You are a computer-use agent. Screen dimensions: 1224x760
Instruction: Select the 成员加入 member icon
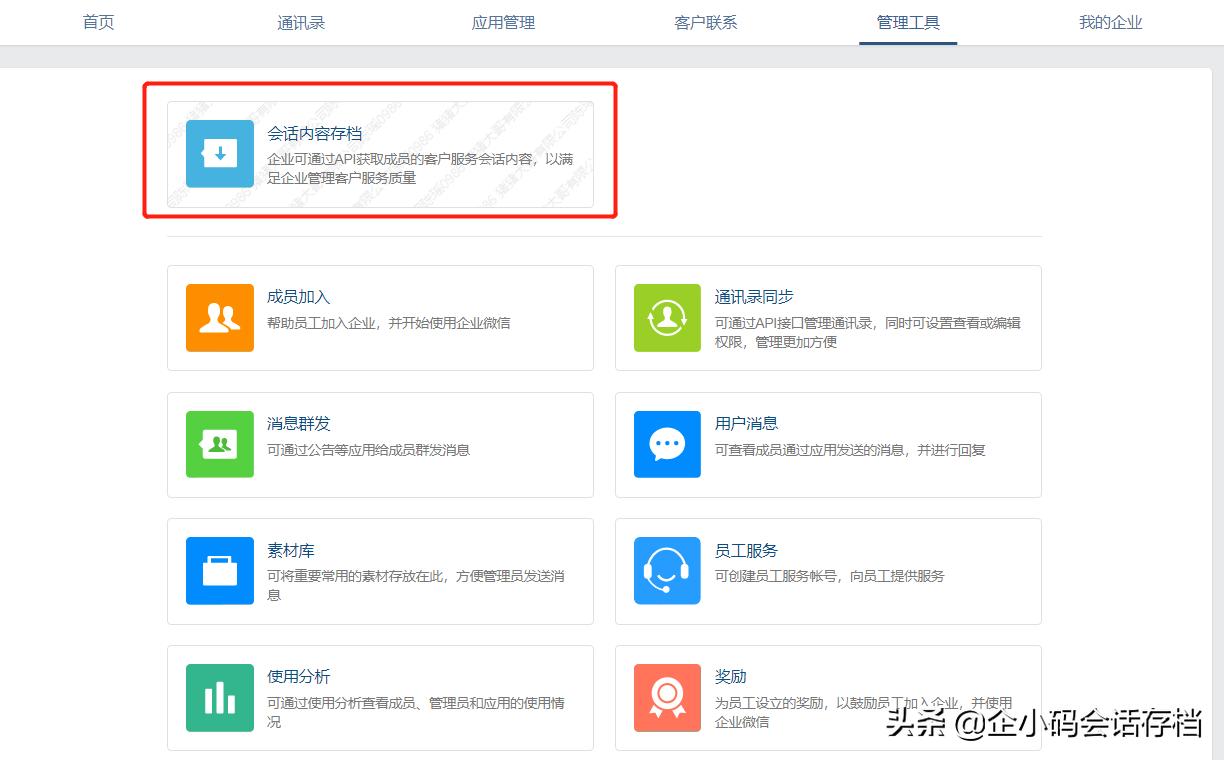(x=219, y=318)
